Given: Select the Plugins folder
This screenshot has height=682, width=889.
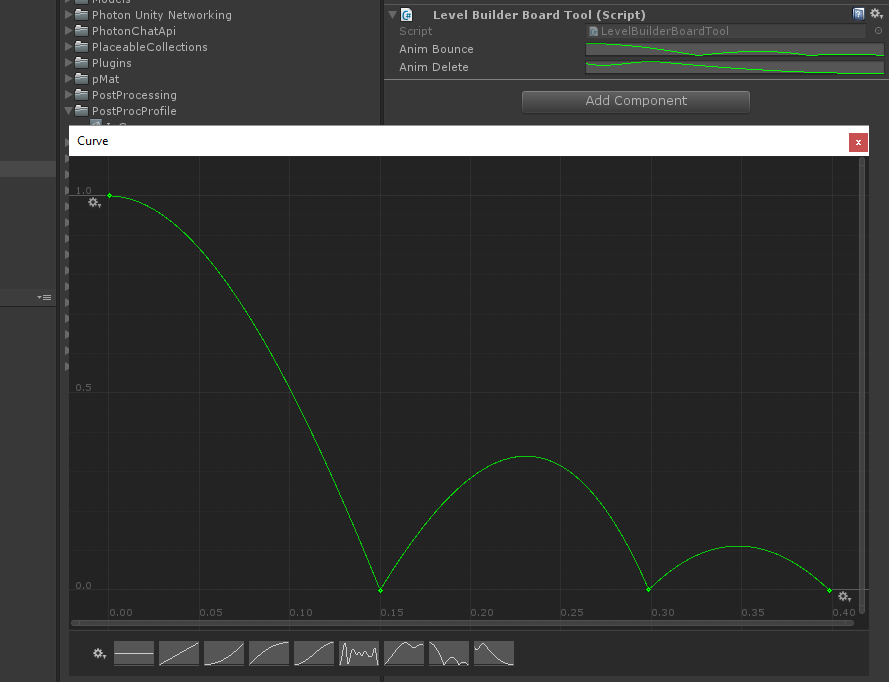Looking at the screenshot, I should click(x=111, y=63).
